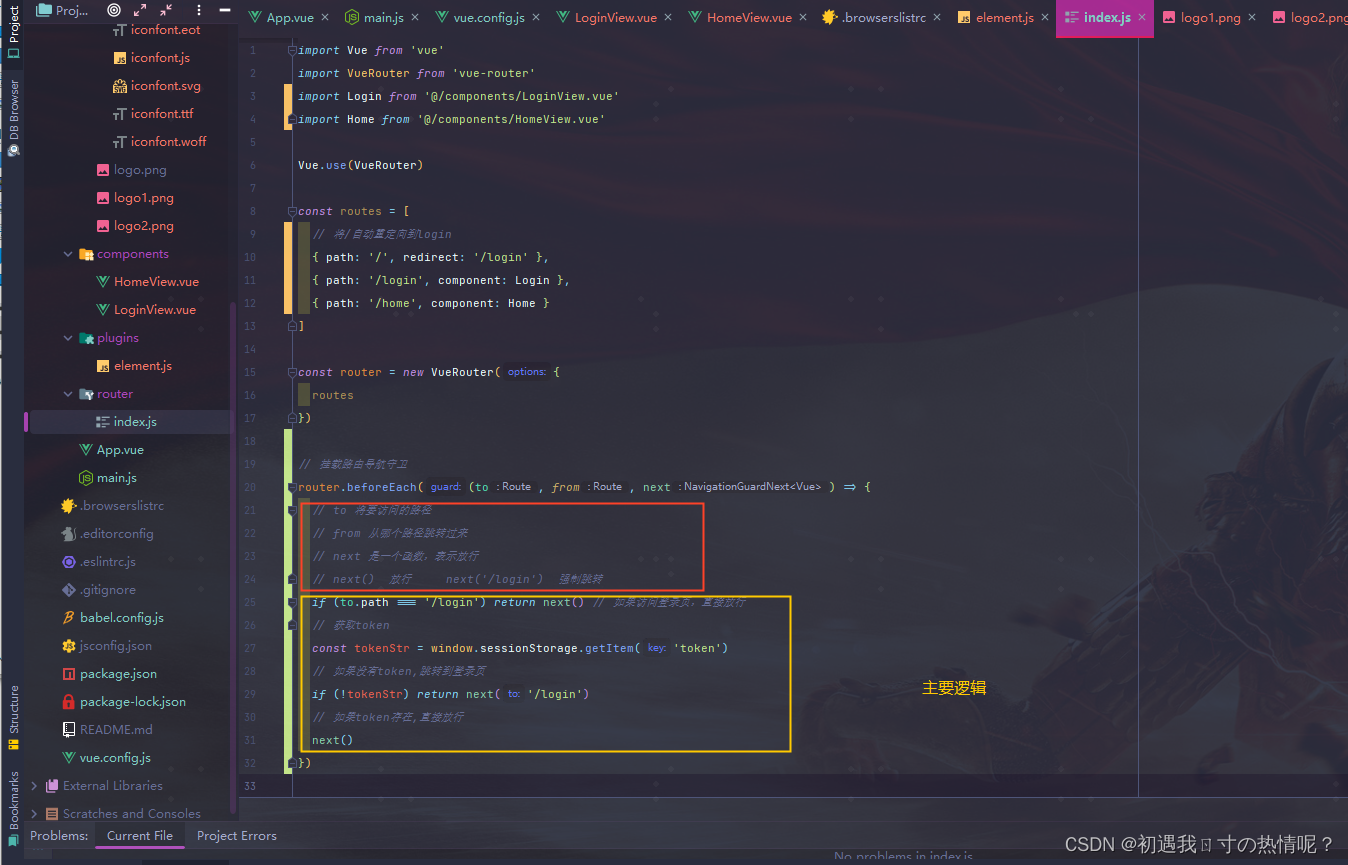Close the .browserslistrc editor tab
This screenshot has height=865, width=1348.
pos(937,18)
